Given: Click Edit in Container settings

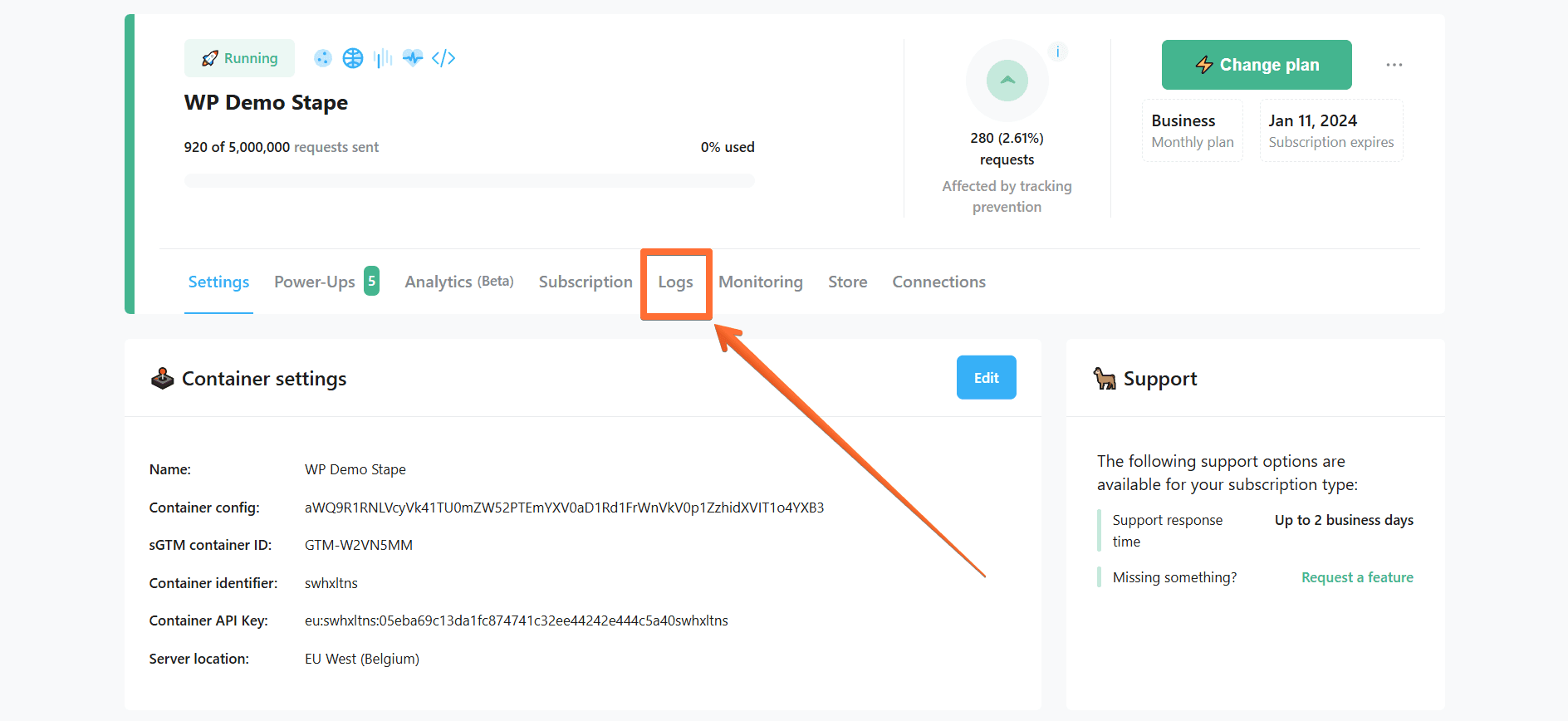Looking at the screenshot, I should pyautogui.click(x=986, y=378).
